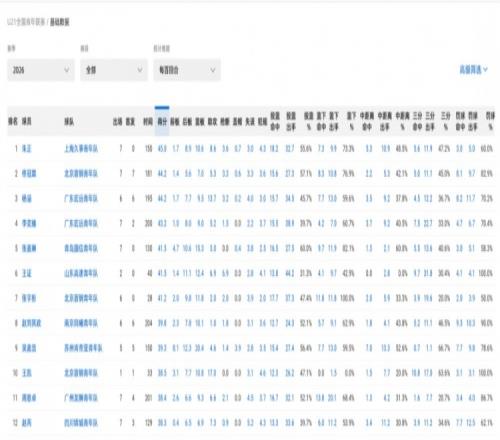This screenshot has height=440, width=500.
Task: Open the 山东高速青年队 team link
Action: tap(81, 274)
